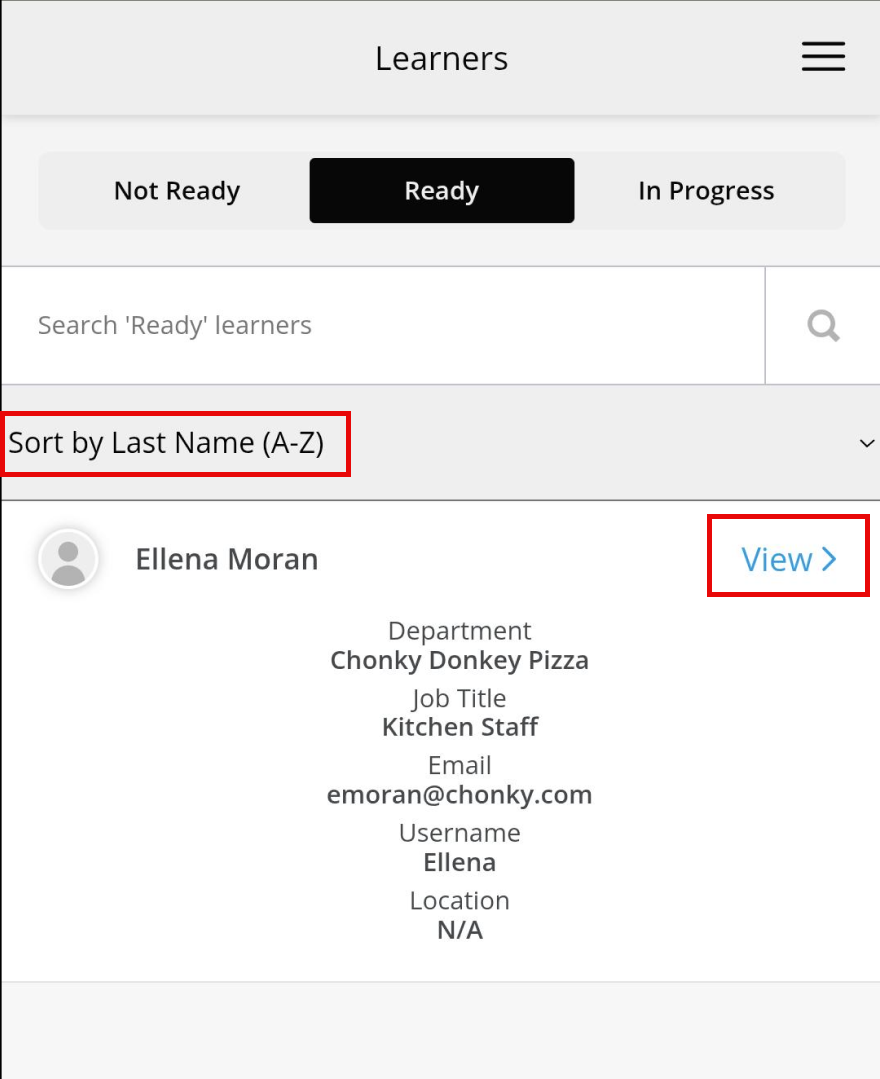The width and height of the screenshot is (880, 1079).
Task: Open the Sort by Last Name menu
Action: [167, 443]
